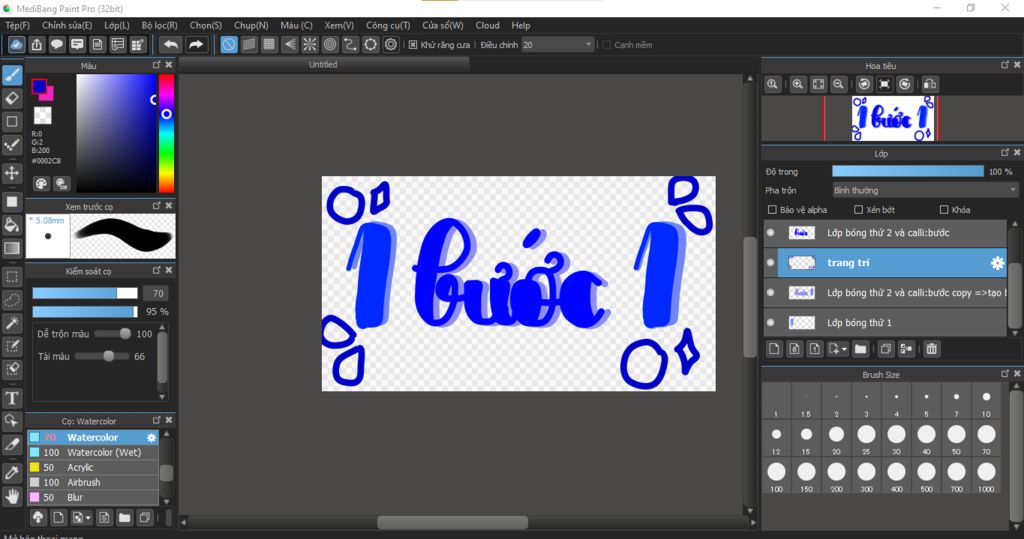Delete layer with the trash icon
Screen dimensions: 1024x539
(931, 349)
